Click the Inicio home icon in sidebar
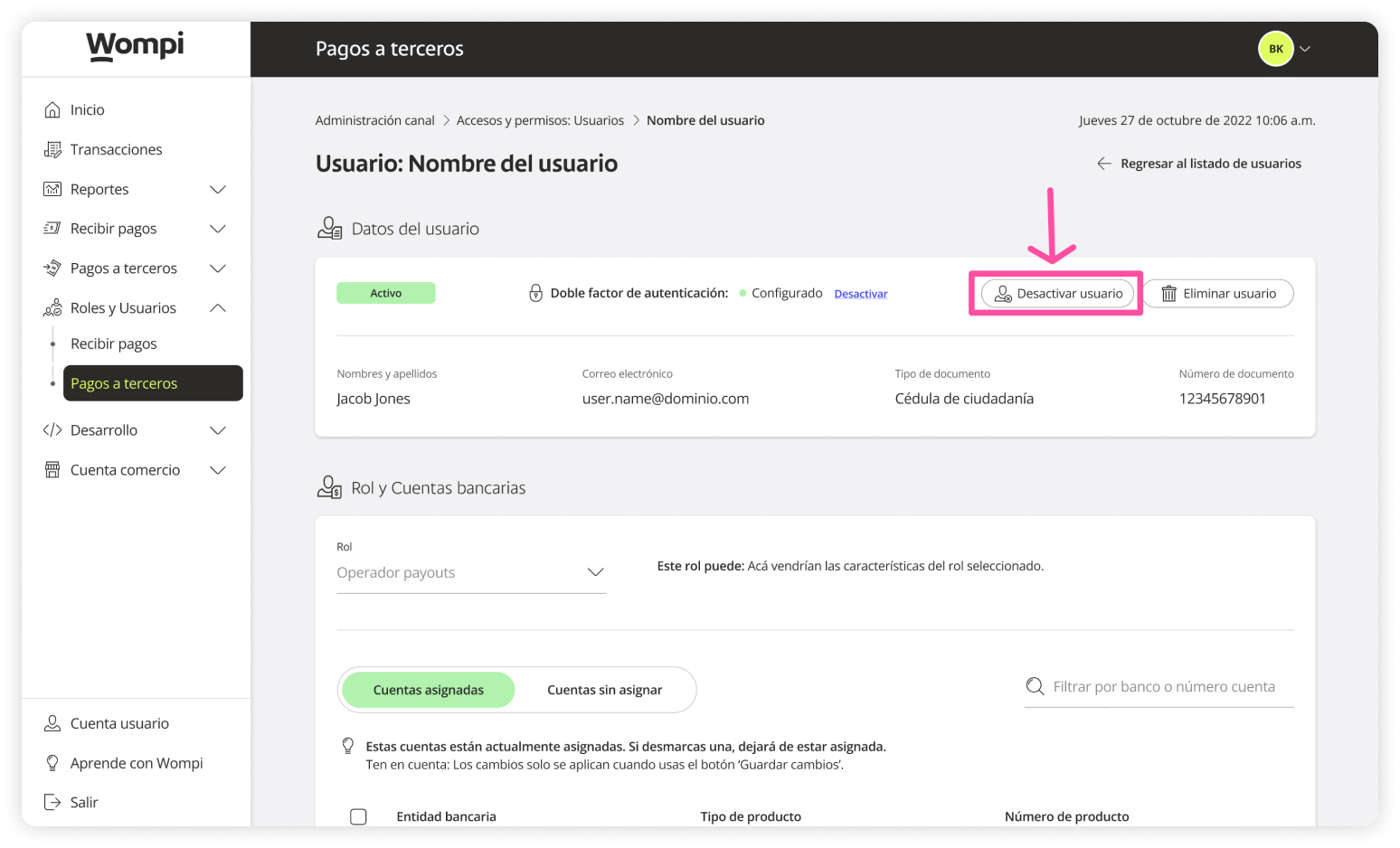Screen dimensions: 1400x848 coord(52,109)
